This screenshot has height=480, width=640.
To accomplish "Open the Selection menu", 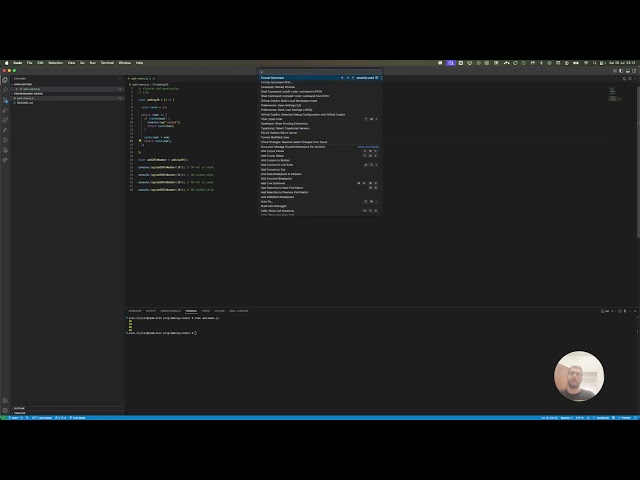I will 56,63.
